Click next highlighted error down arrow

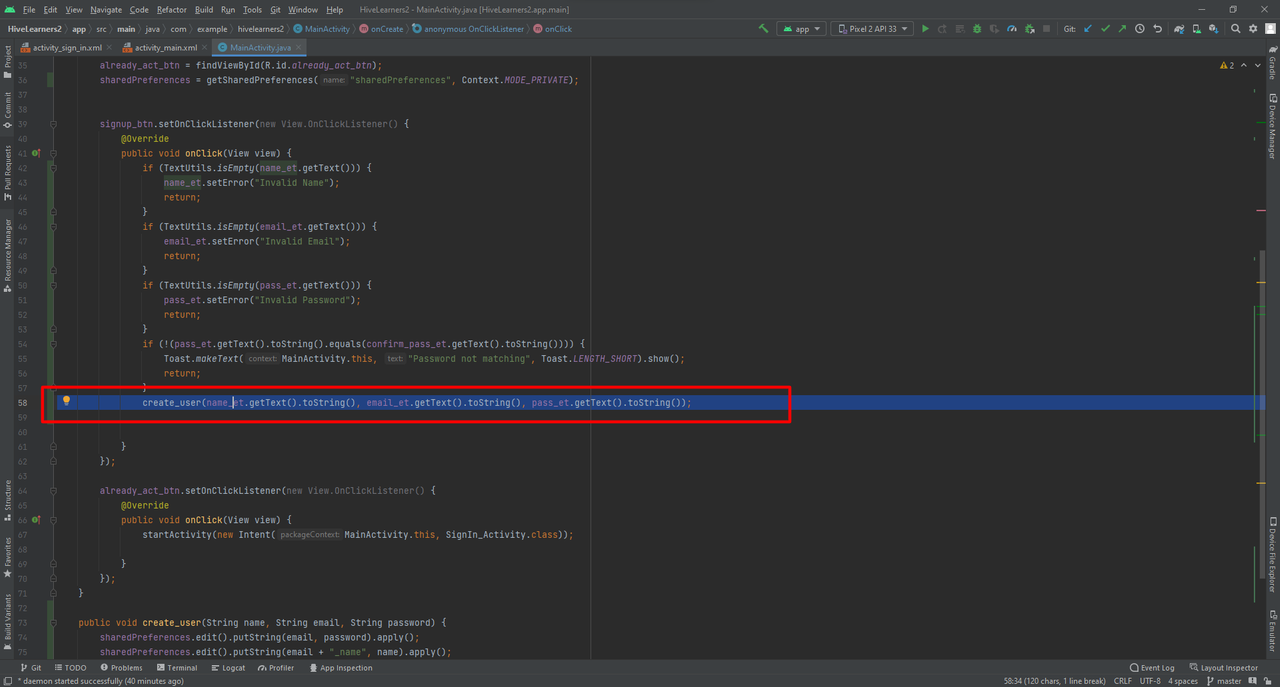click(1258, 65)
